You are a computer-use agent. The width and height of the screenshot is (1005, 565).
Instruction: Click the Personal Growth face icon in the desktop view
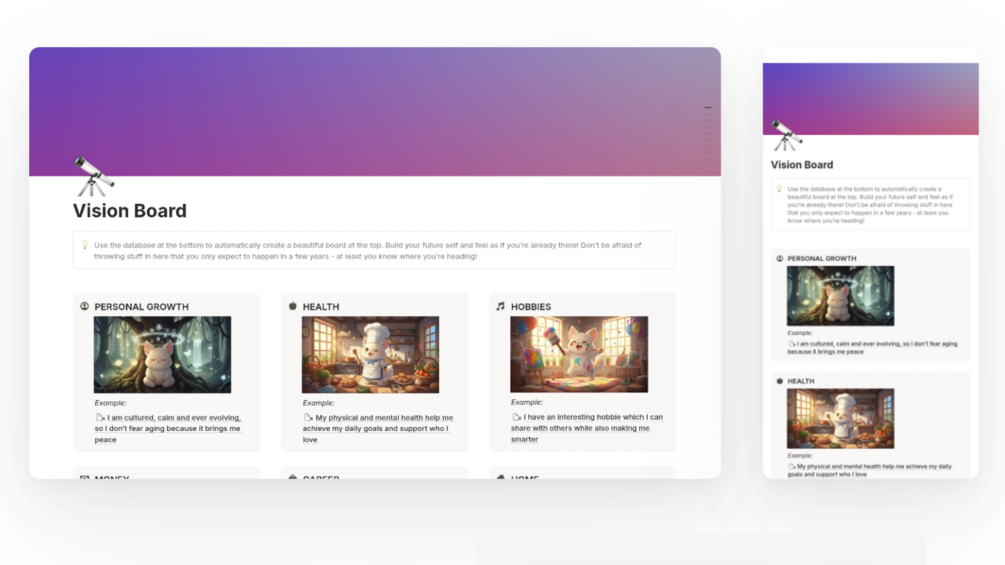[x=85, y=306]
